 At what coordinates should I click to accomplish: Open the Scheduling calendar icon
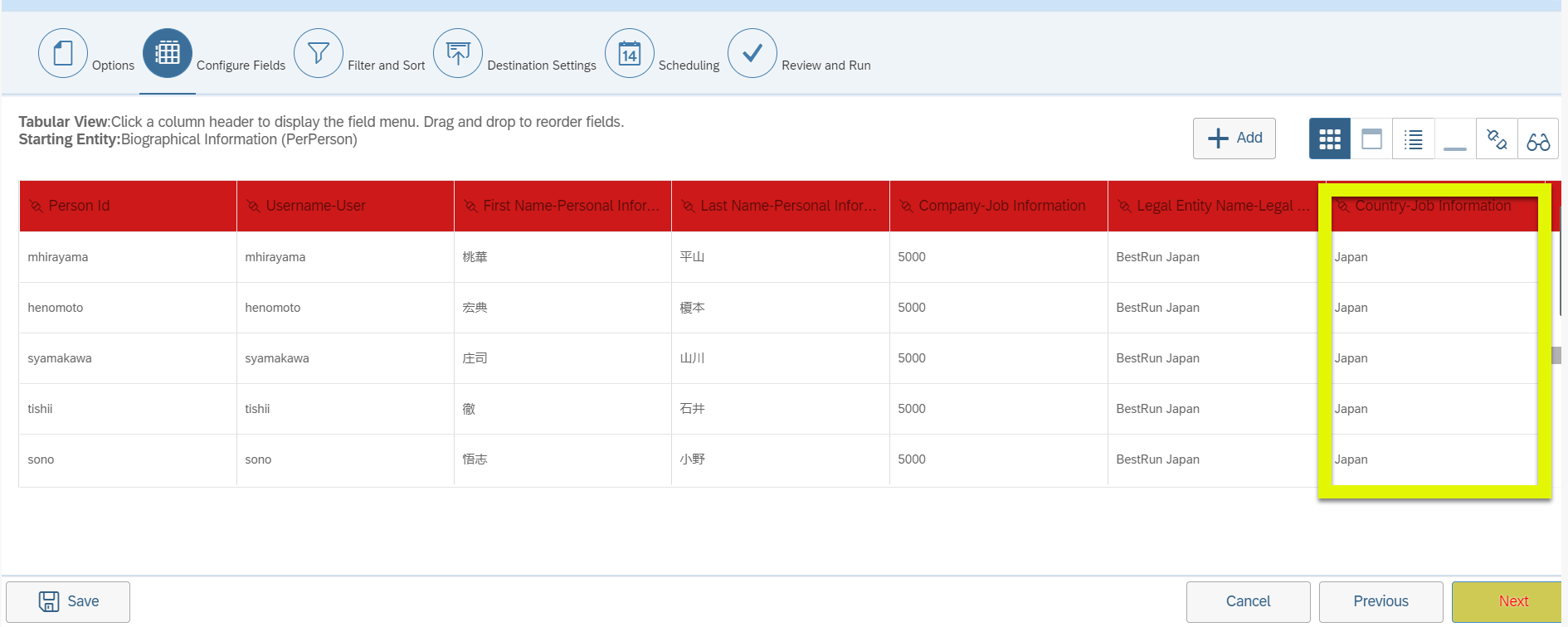(x=630, y=53)
